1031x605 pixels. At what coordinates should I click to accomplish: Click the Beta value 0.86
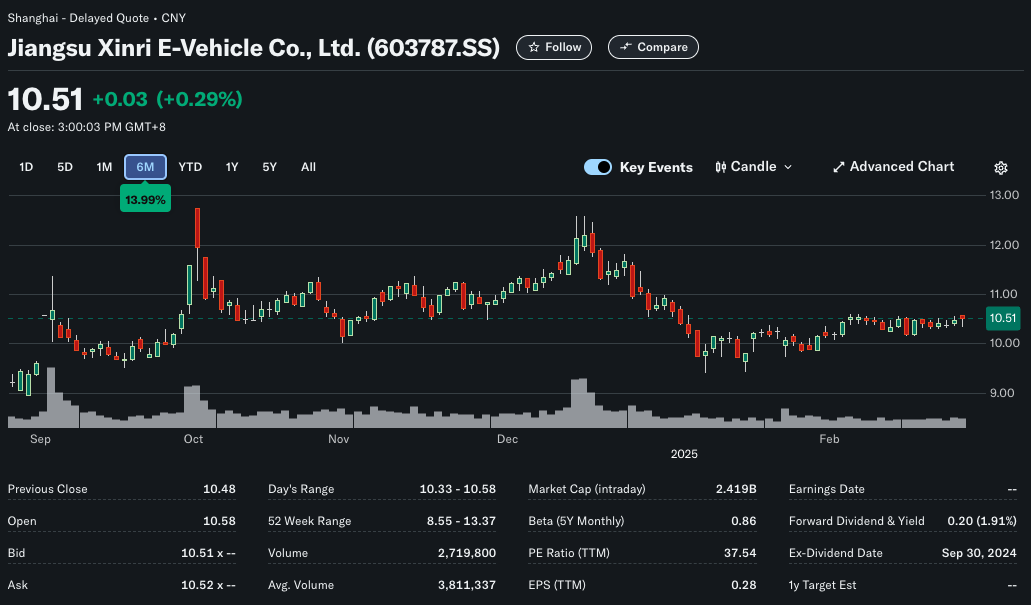point(744,521)
